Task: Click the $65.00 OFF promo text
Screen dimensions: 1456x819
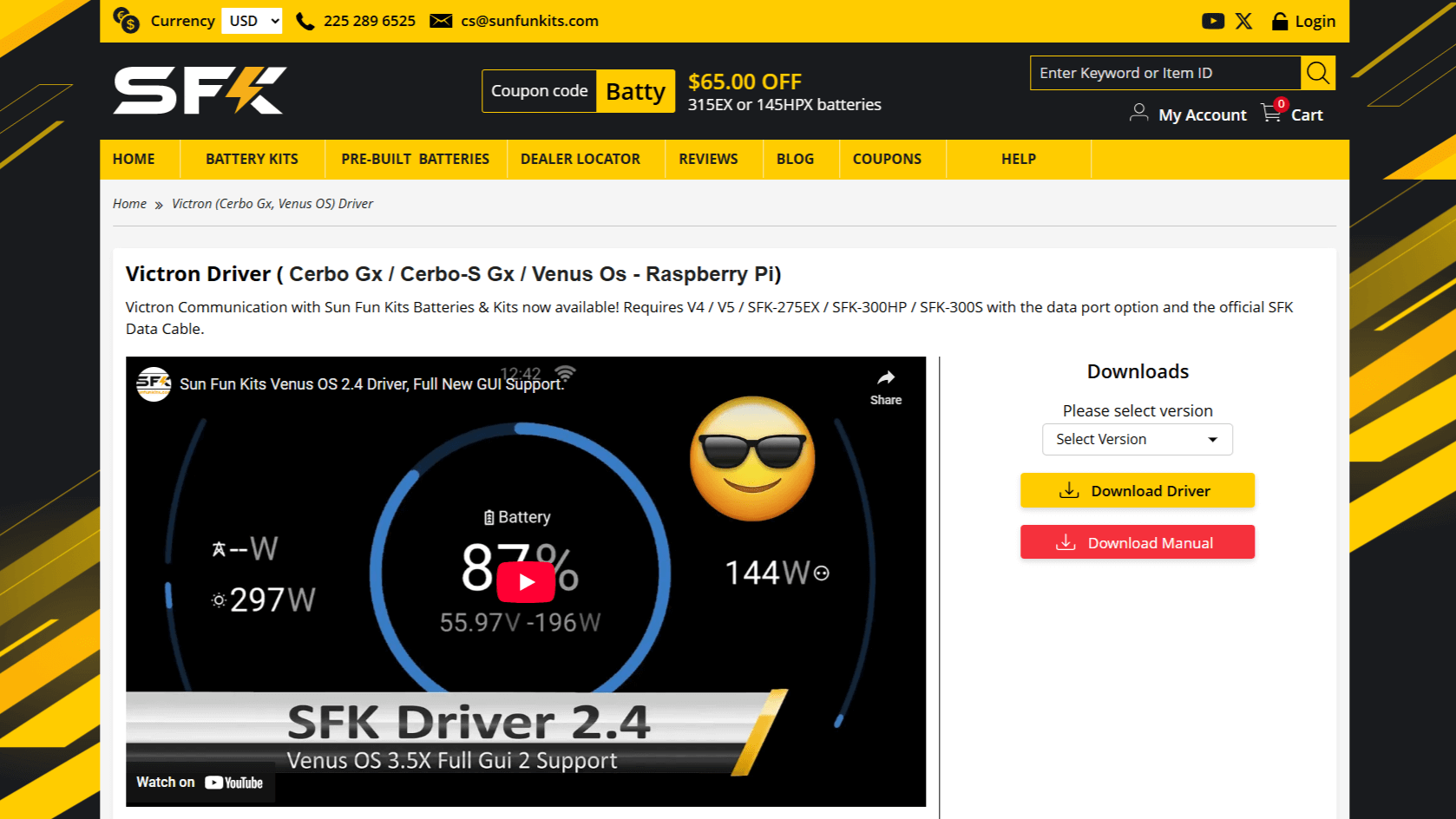Action: [x=744, y=82]
